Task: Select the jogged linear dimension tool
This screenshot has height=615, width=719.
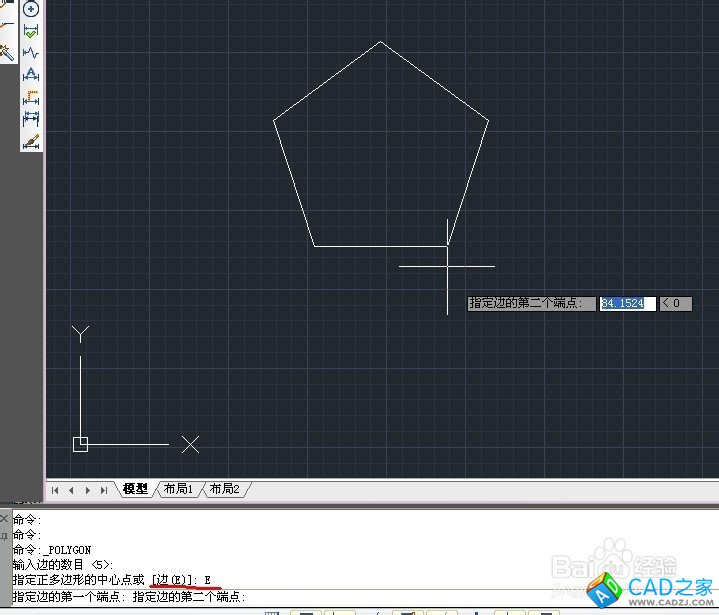Action: click(x=31, y=53)
